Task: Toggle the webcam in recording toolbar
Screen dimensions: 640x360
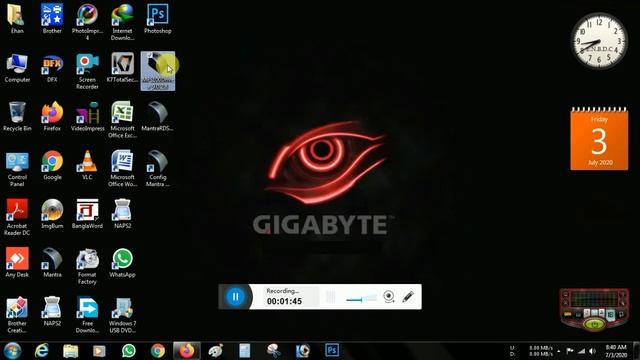Action: (x=389, y=297)
